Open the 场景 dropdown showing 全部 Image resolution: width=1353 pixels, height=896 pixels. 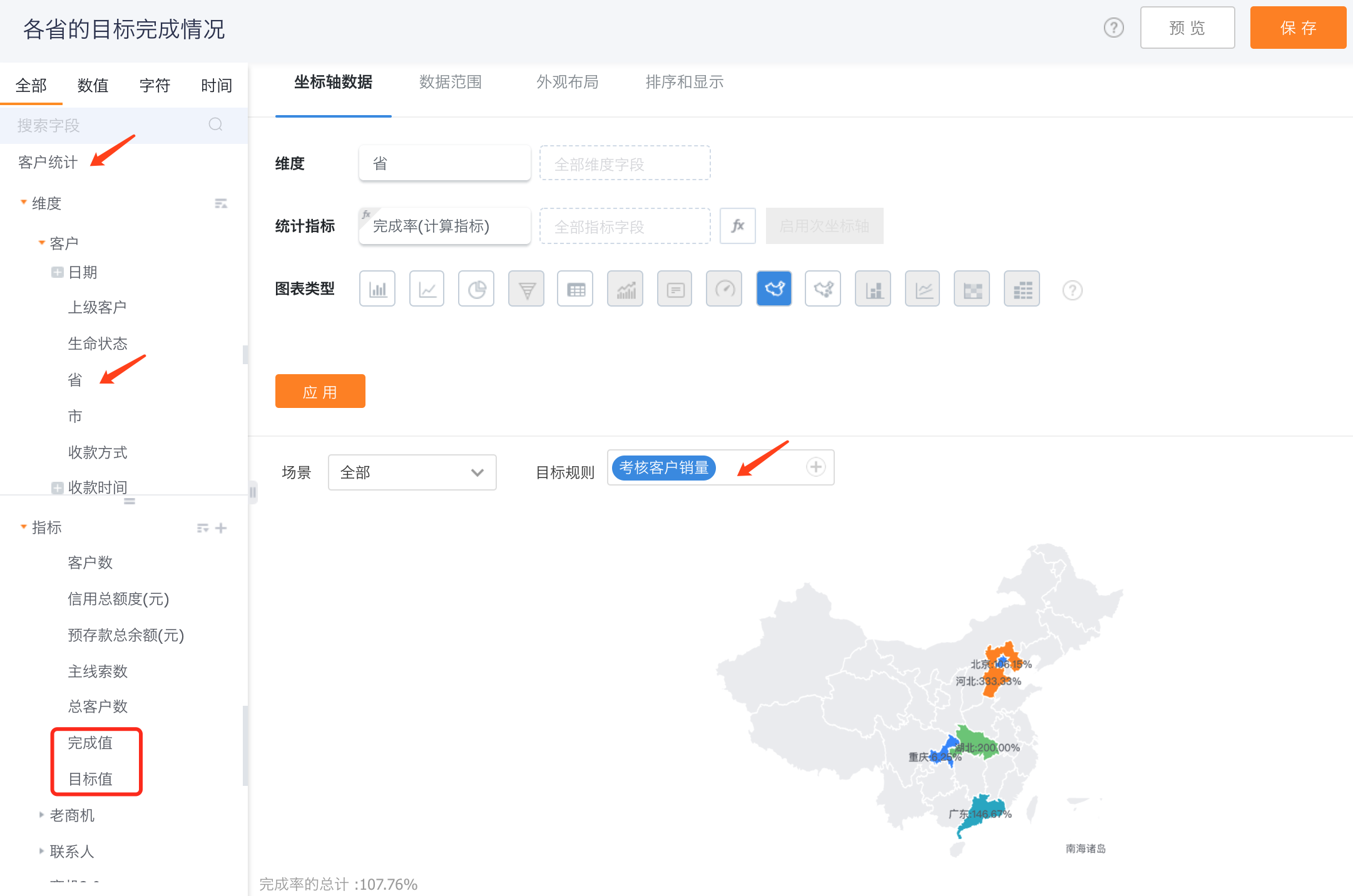click(412, 472)
